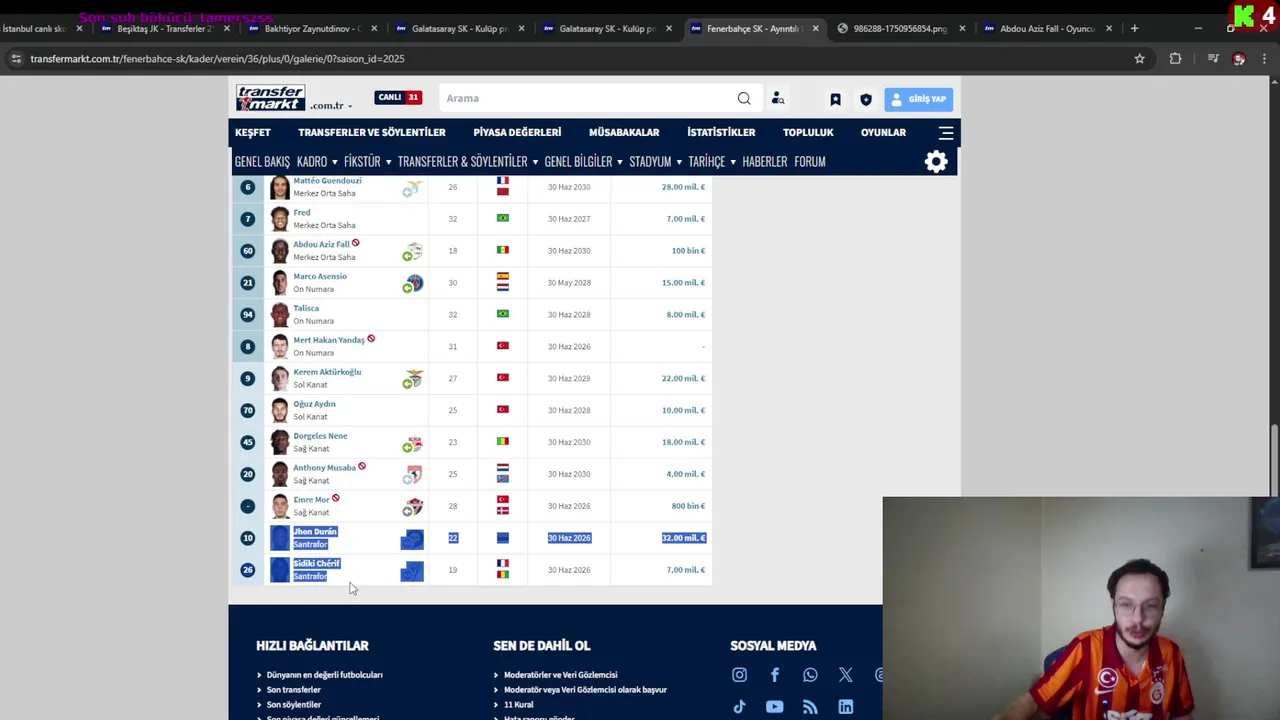Click Kerem Aktürkoğlu's previous club badge
The height and width of the screenshot is (720, 1280).
[412, 379]
